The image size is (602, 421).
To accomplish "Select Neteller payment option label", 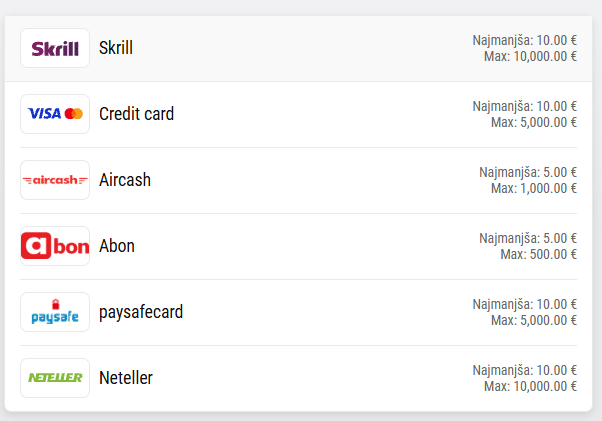I will (126, 378).
